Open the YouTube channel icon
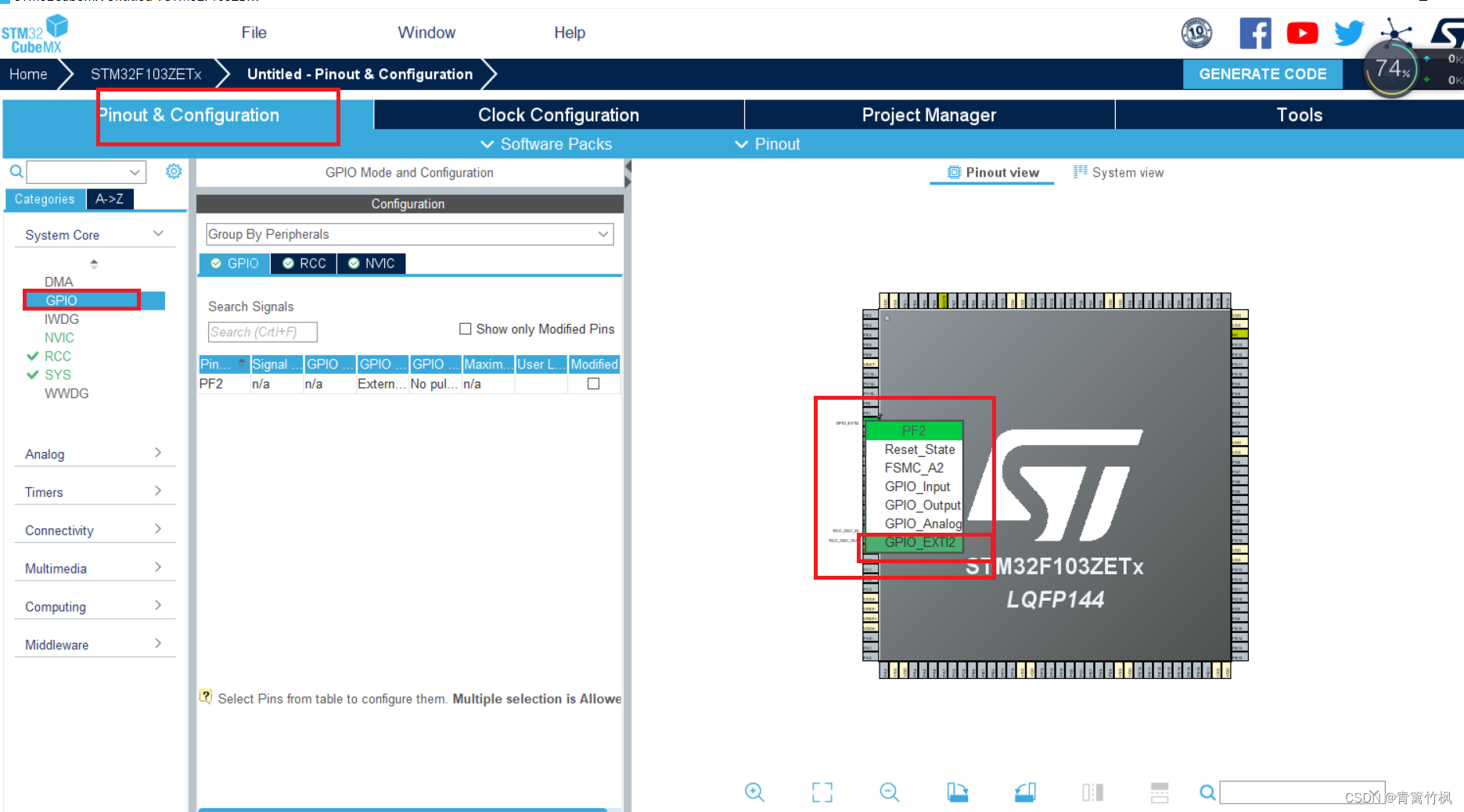1464x812 pixels. (x=1301, y=33)
